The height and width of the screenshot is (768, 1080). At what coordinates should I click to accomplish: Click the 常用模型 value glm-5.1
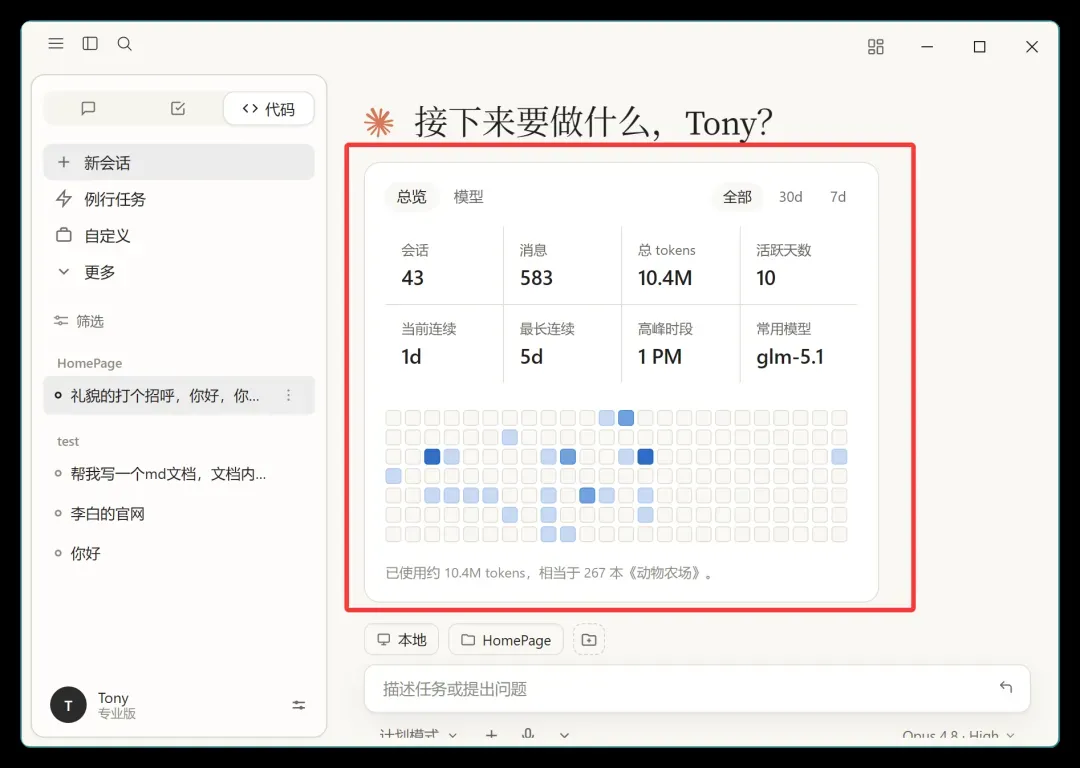tap(790, 357)
